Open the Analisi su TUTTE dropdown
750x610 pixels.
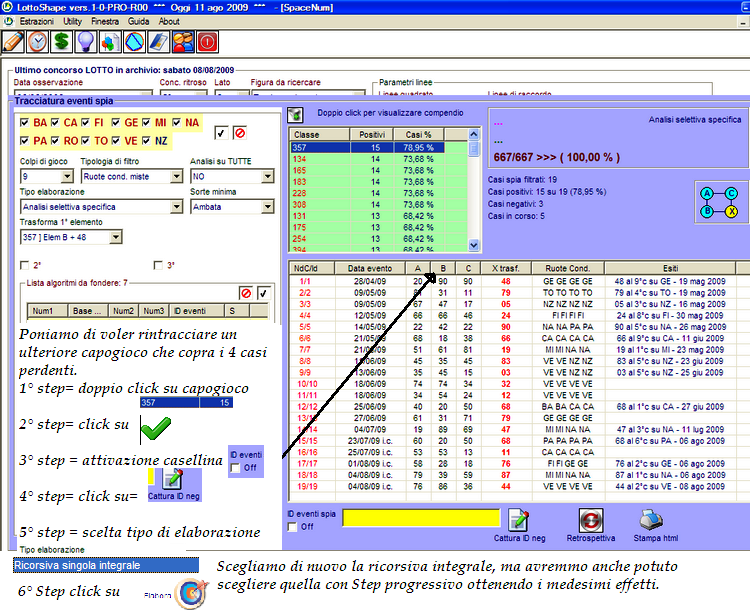click(267, 177)
